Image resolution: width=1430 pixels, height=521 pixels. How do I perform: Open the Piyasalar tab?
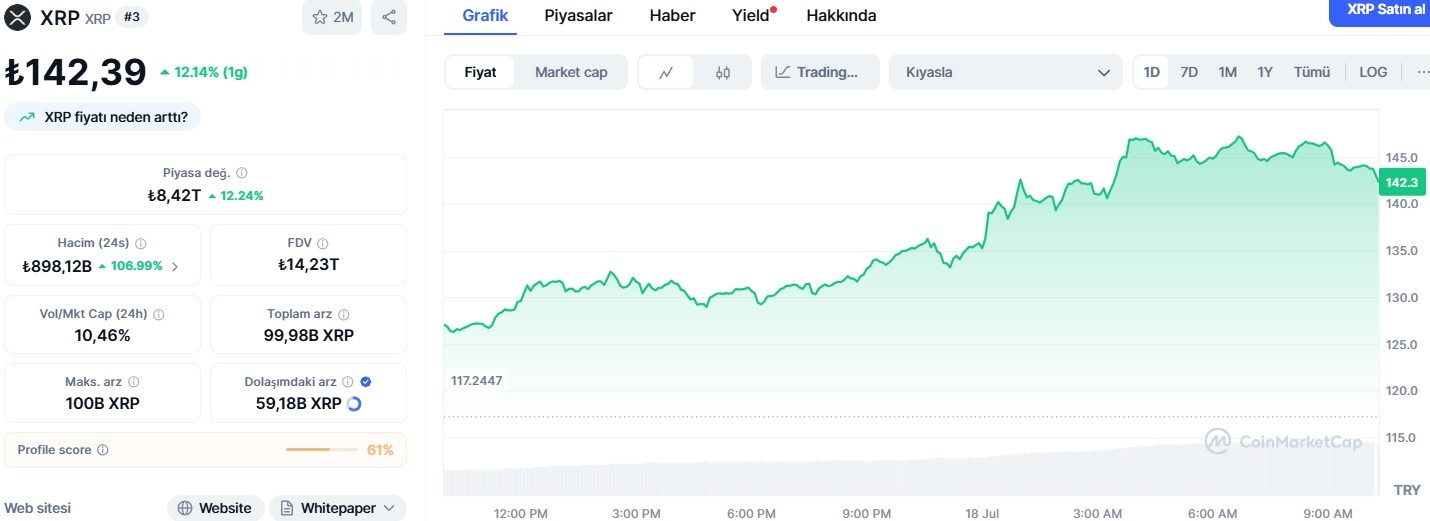(x=578, y=16)
